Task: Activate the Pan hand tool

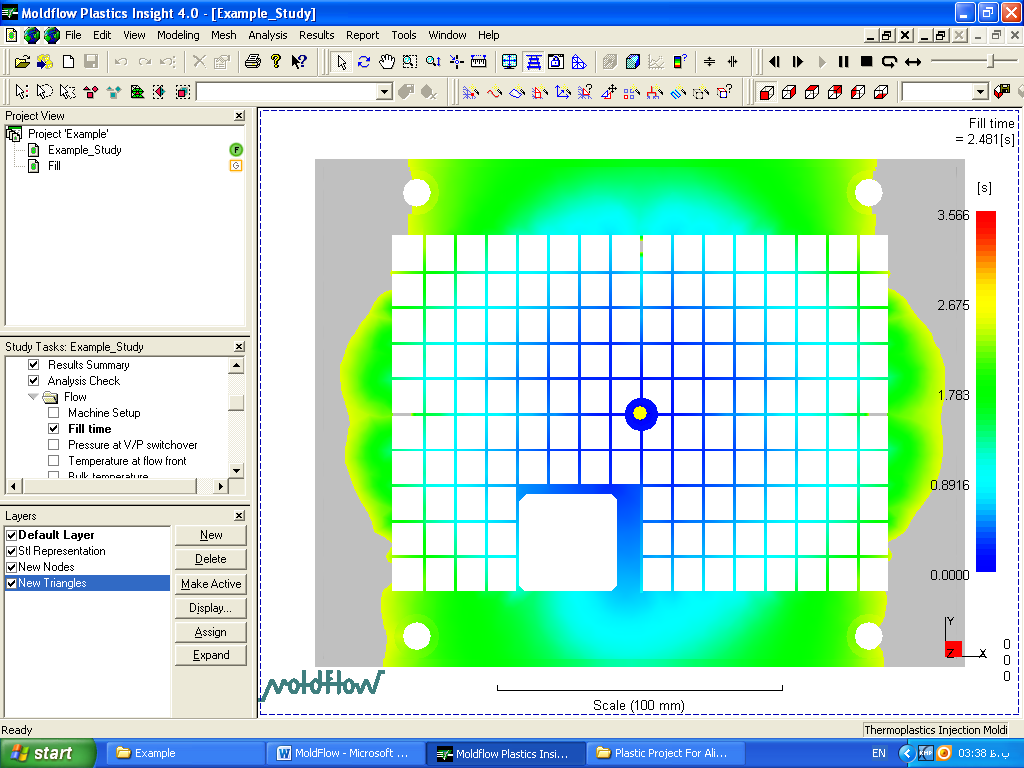Action: (387, 62)
